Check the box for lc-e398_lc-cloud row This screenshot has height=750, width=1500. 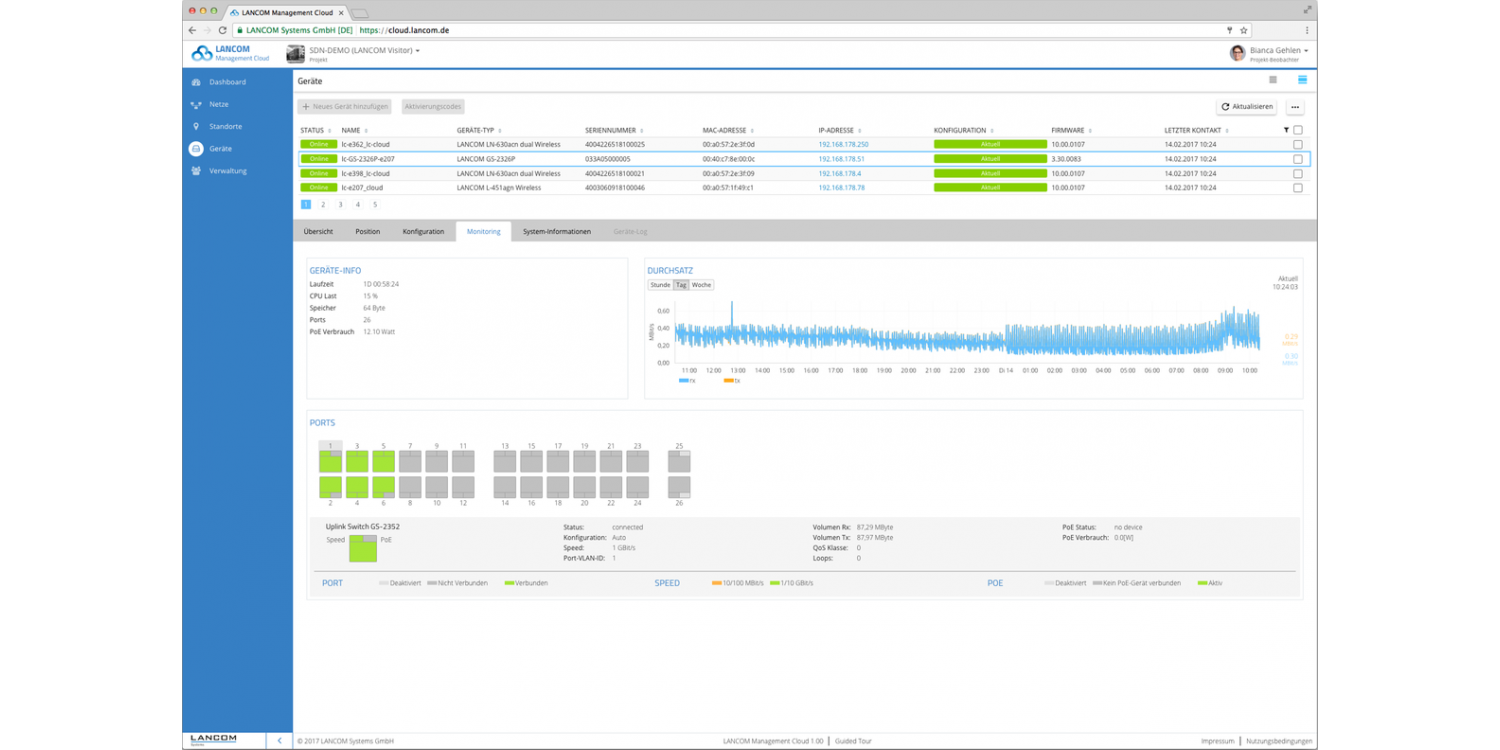[x=1298, y=173]
